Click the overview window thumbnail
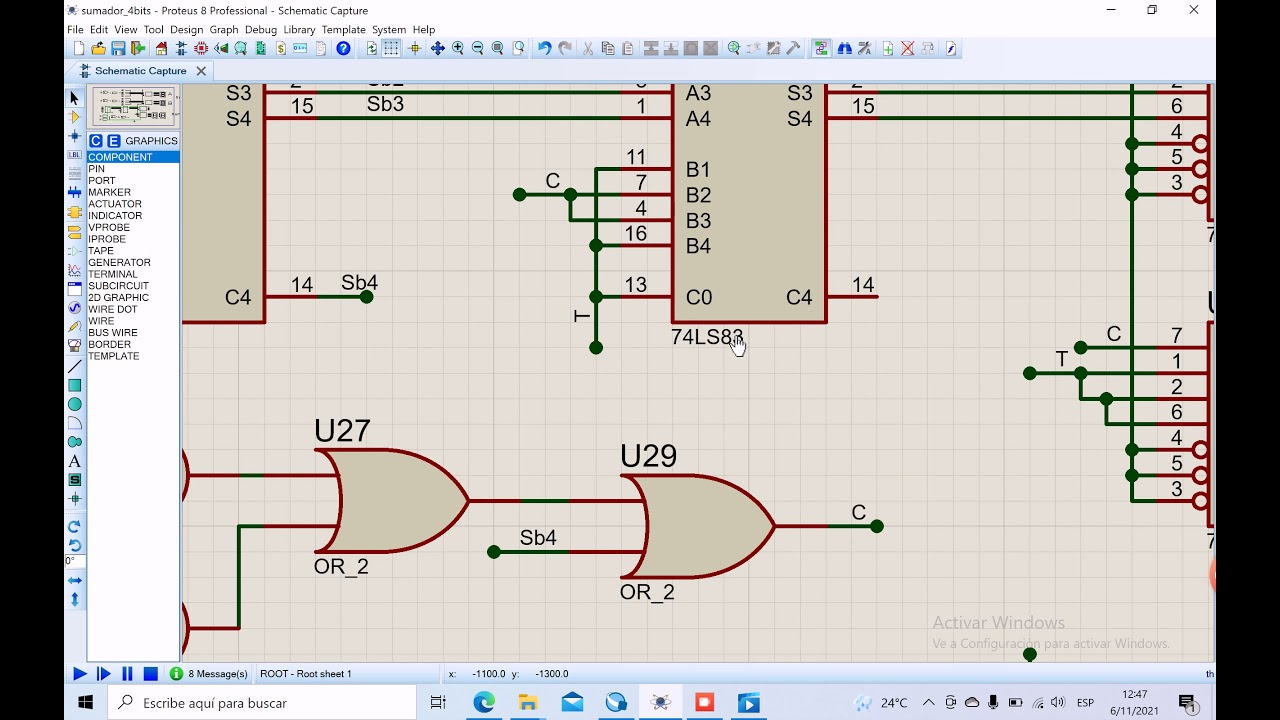Viewport: 1280px width, 720px height. click(x=133, y=107)
